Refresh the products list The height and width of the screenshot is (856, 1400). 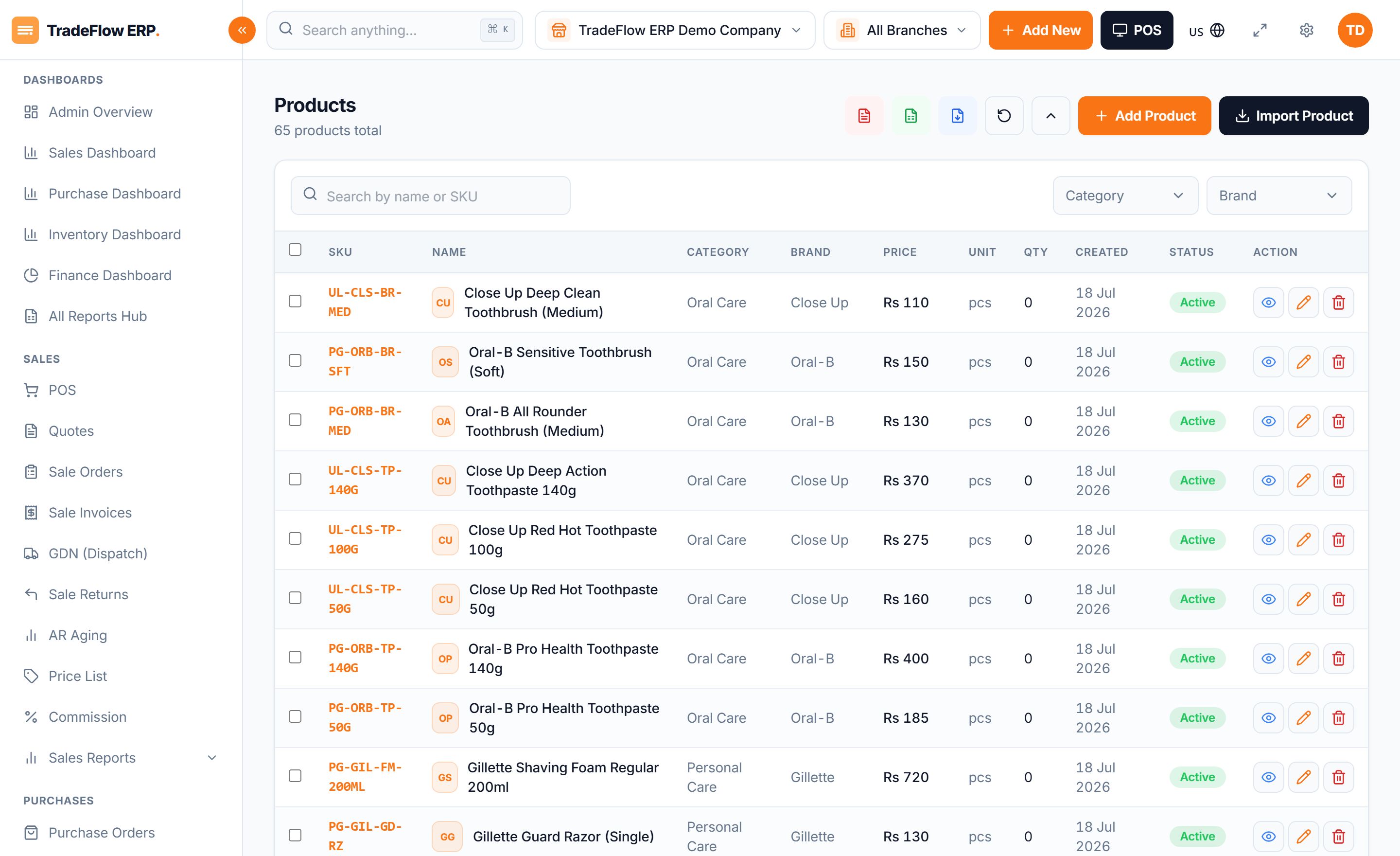(1004, 116)
